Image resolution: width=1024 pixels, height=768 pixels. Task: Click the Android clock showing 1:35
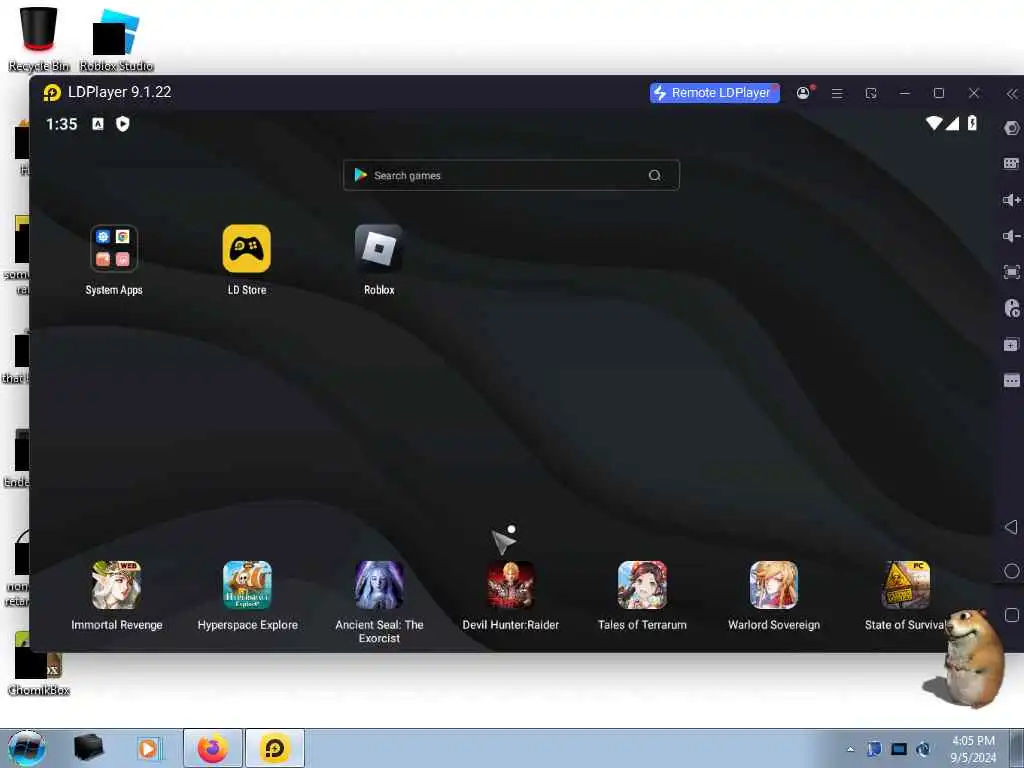click(61, 124)
